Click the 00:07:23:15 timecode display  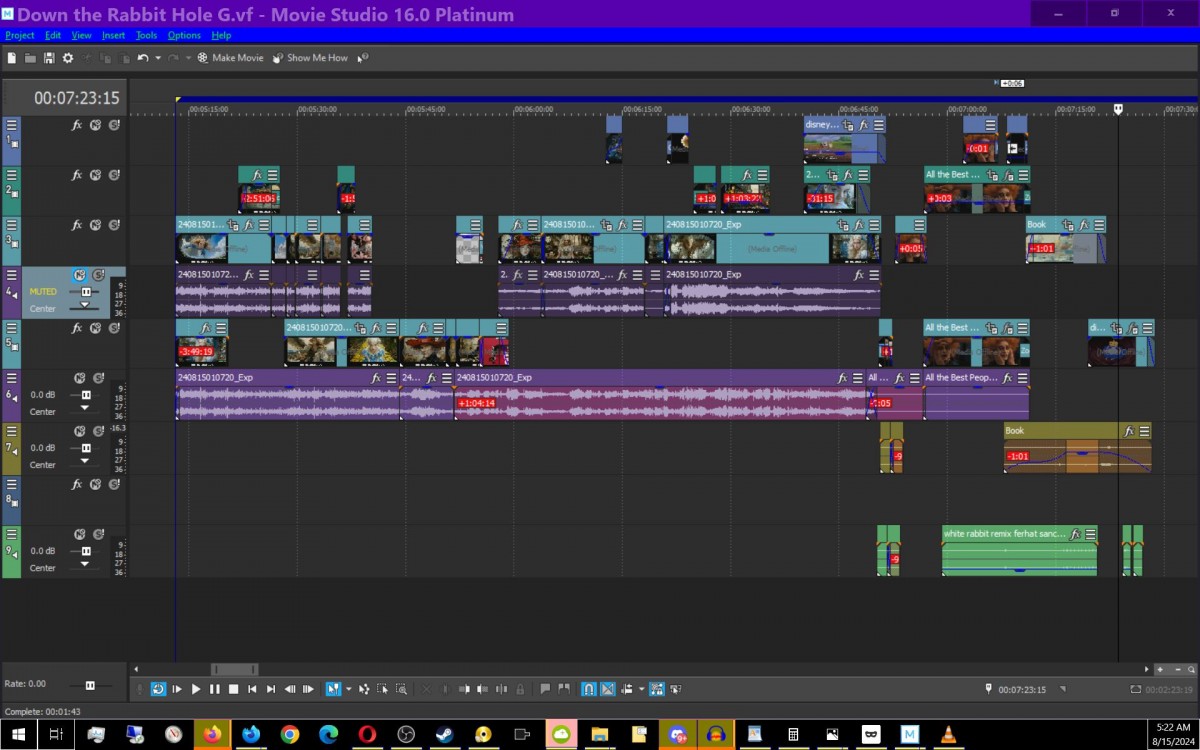click(77, 98)
